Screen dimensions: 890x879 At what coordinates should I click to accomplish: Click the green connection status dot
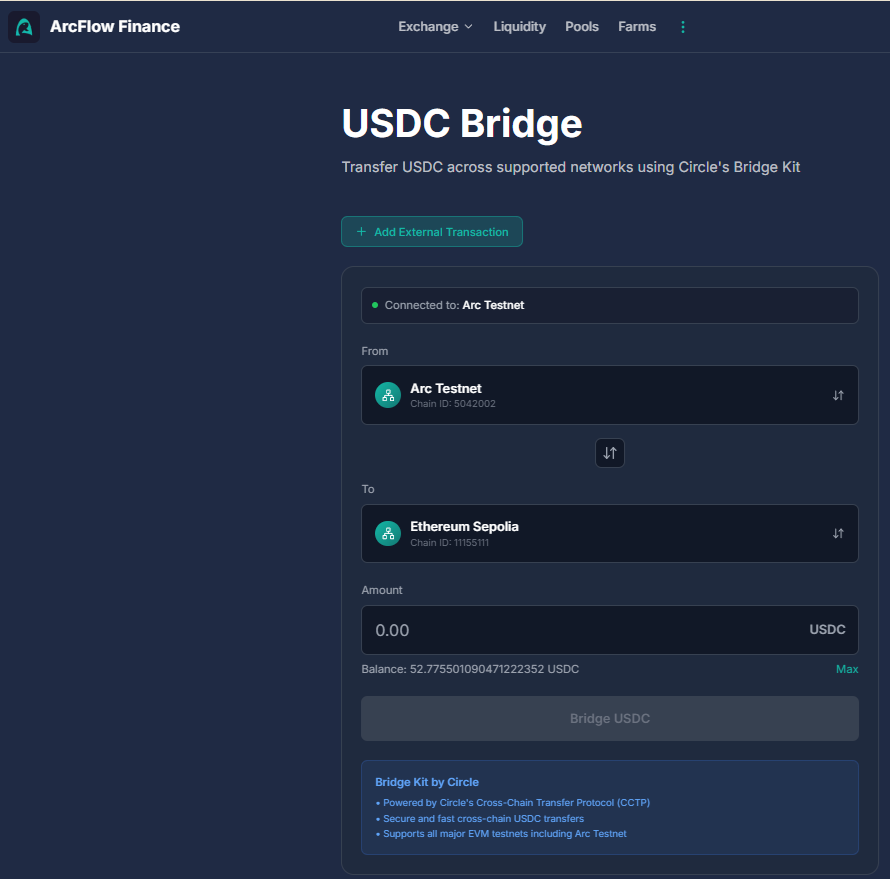[x=375, y=305]
